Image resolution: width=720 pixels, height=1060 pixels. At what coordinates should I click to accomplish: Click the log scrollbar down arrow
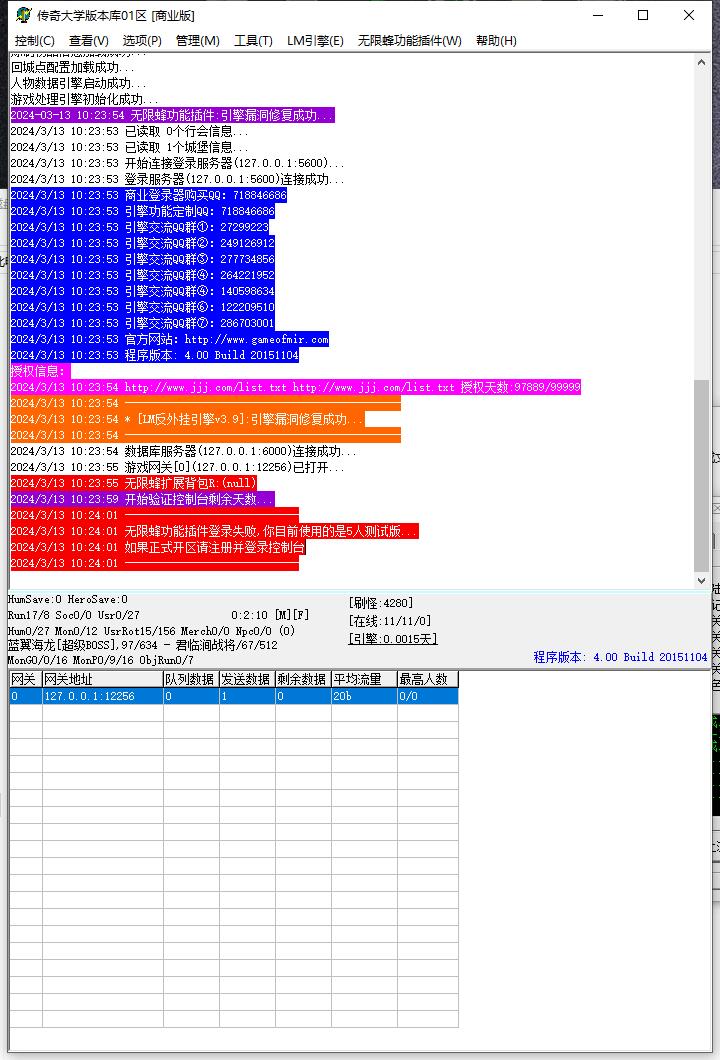pyautogui.click(x=701, y=581)
